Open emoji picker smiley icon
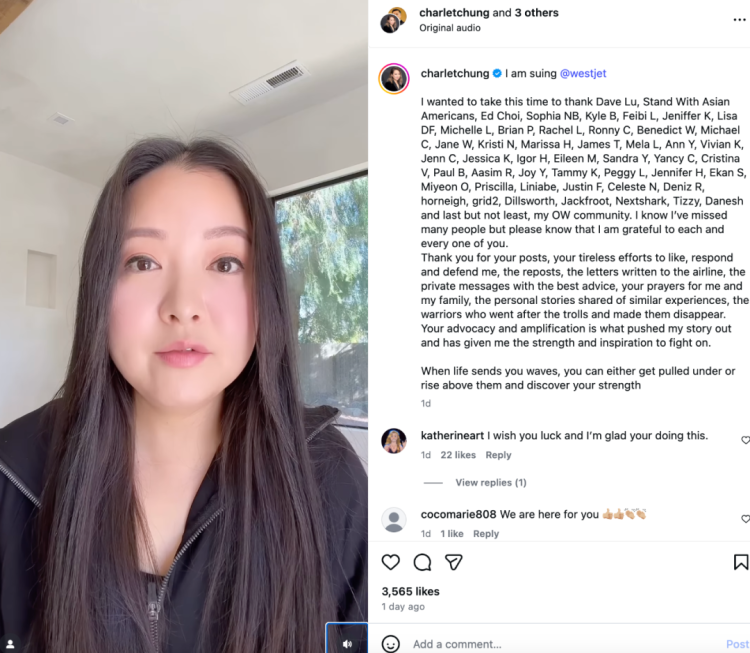 pos(391,643)
